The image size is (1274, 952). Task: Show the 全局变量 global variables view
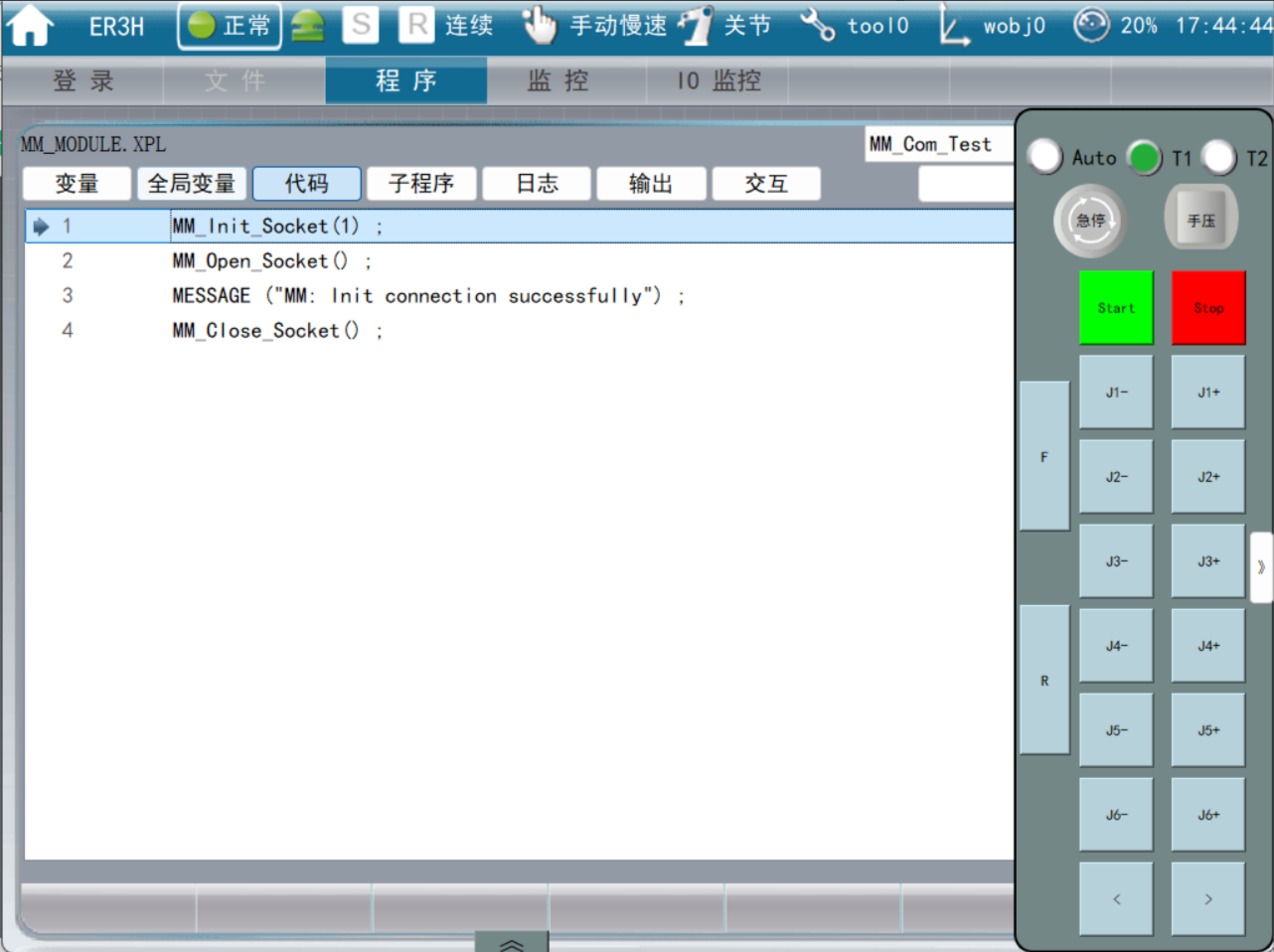tap(192, 184)
